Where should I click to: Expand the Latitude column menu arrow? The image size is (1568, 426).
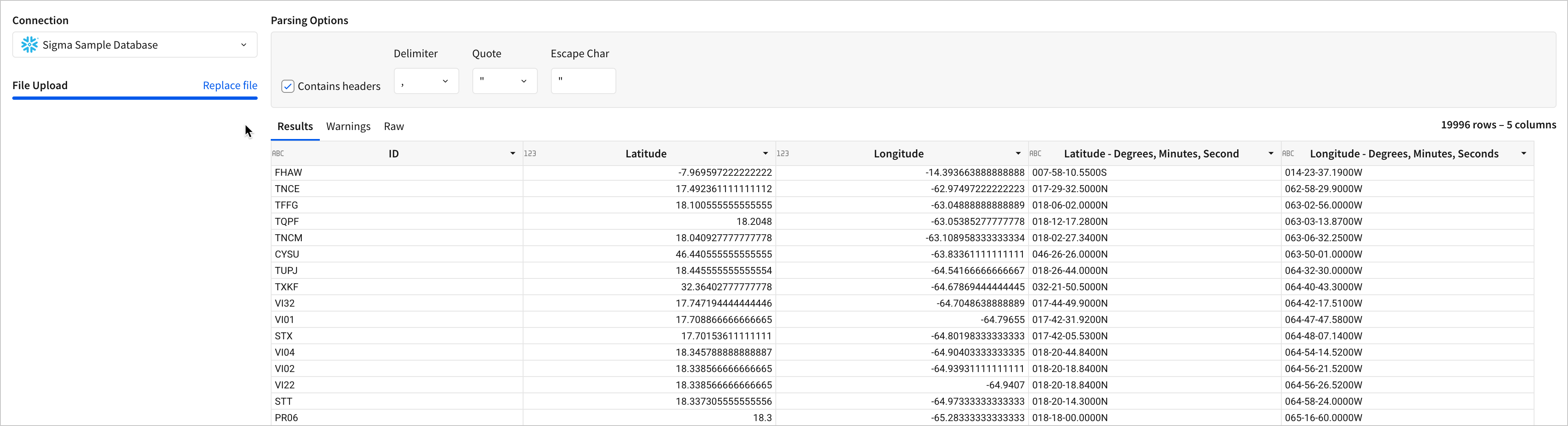coord(765,154)
